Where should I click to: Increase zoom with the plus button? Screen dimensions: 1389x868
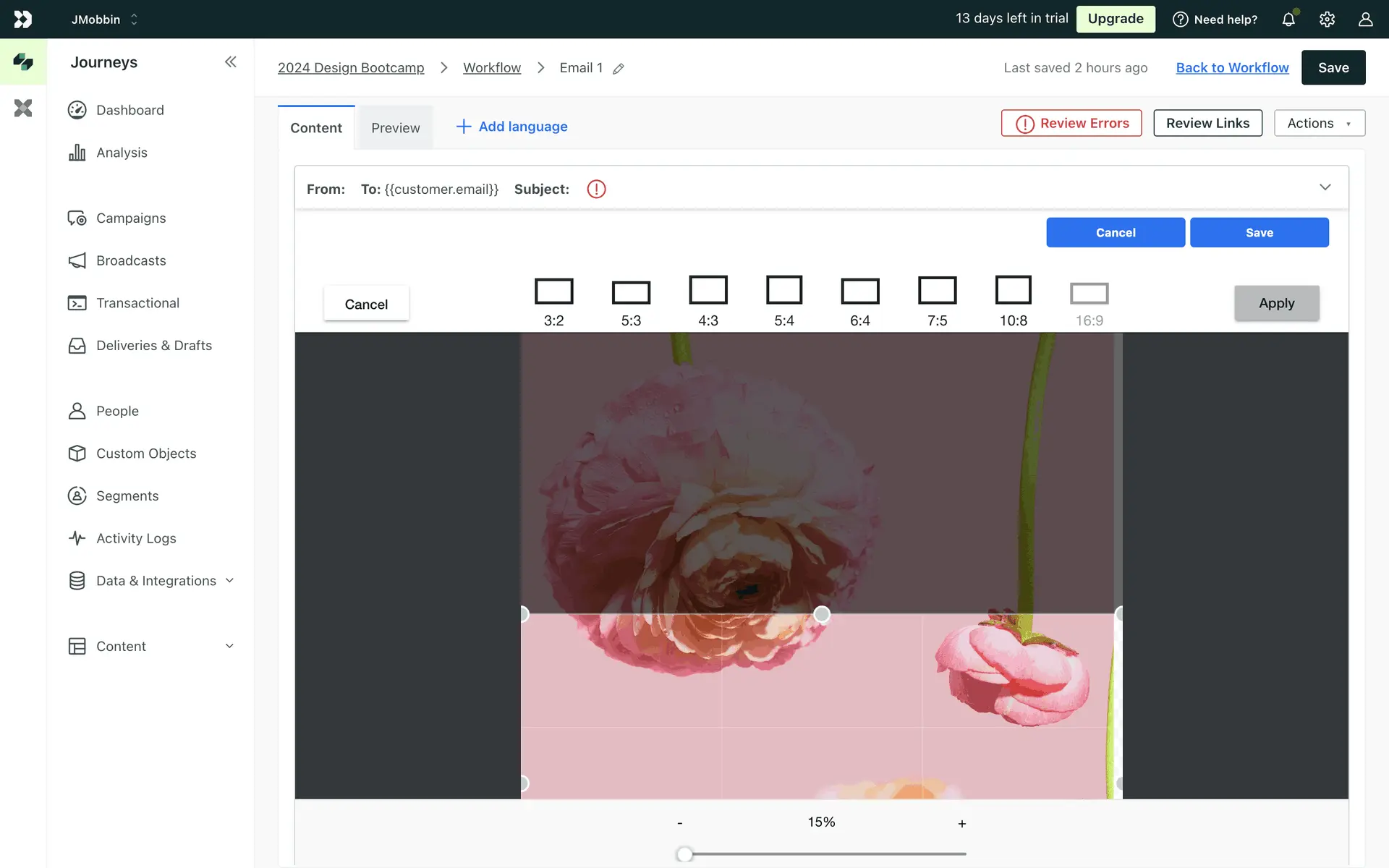coord(961,823)
